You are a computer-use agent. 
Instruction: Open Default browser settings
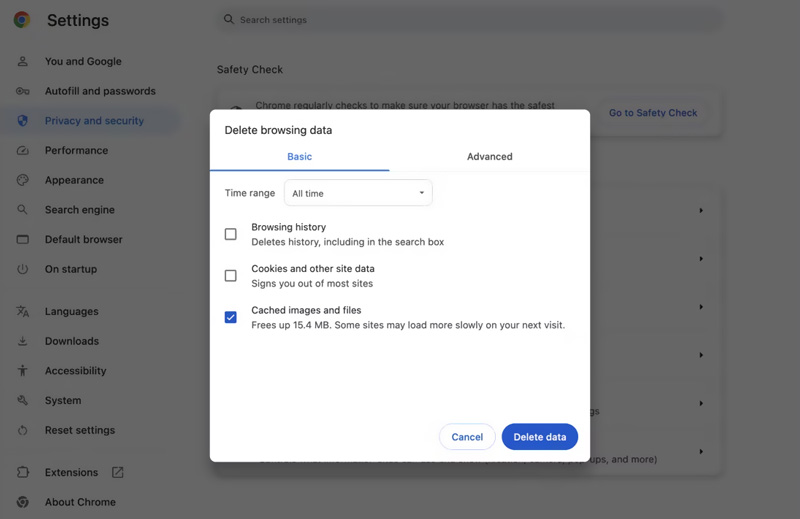pos(84,239)
